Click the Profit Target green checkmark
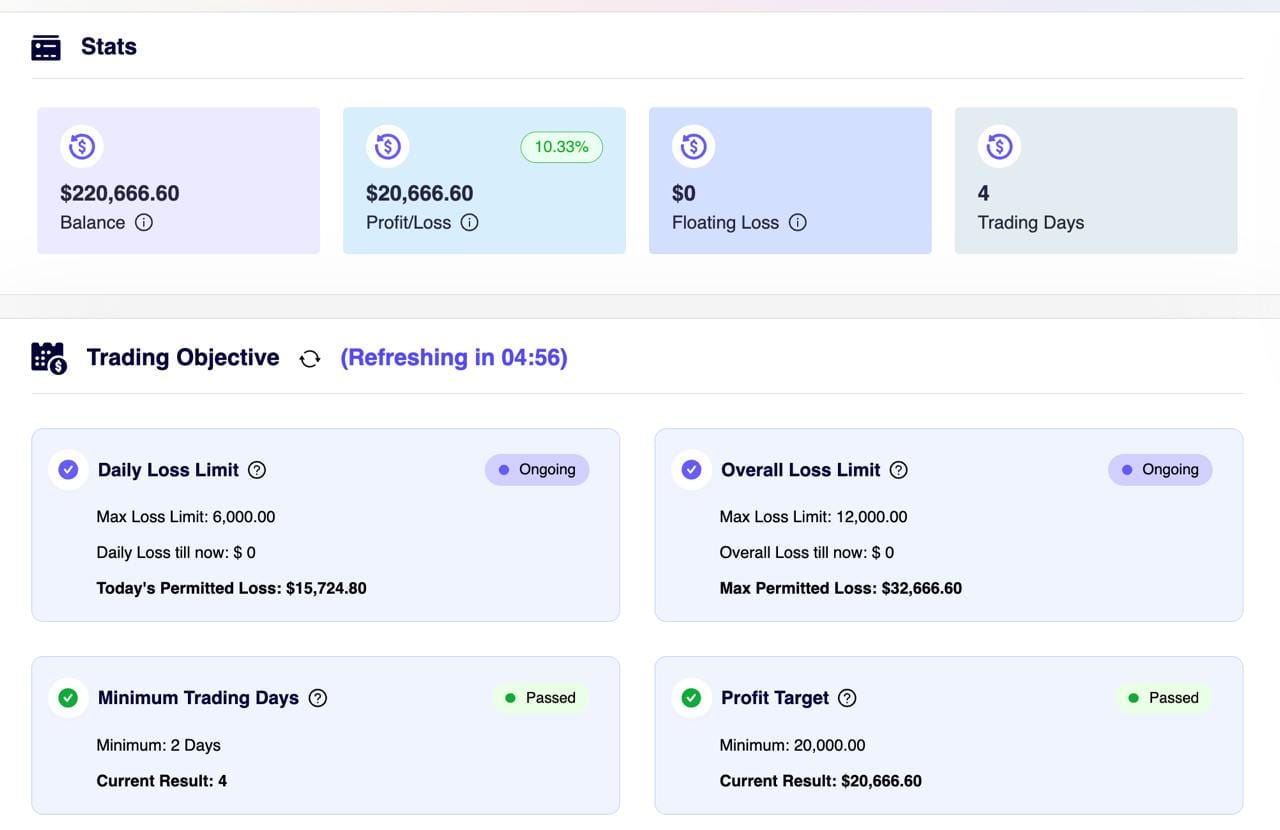This screenshot has width=1280, height=830. 691,698
